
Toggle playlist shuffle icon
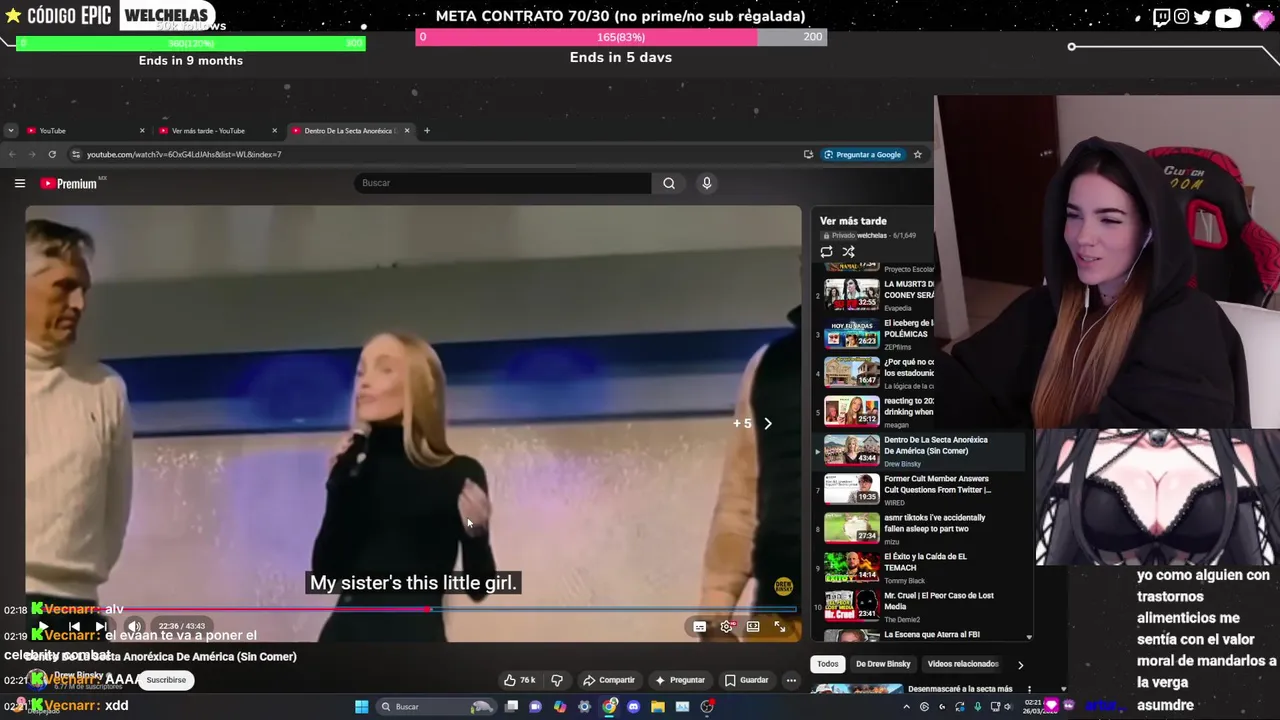pyautogui.click(x=848, y=252)
